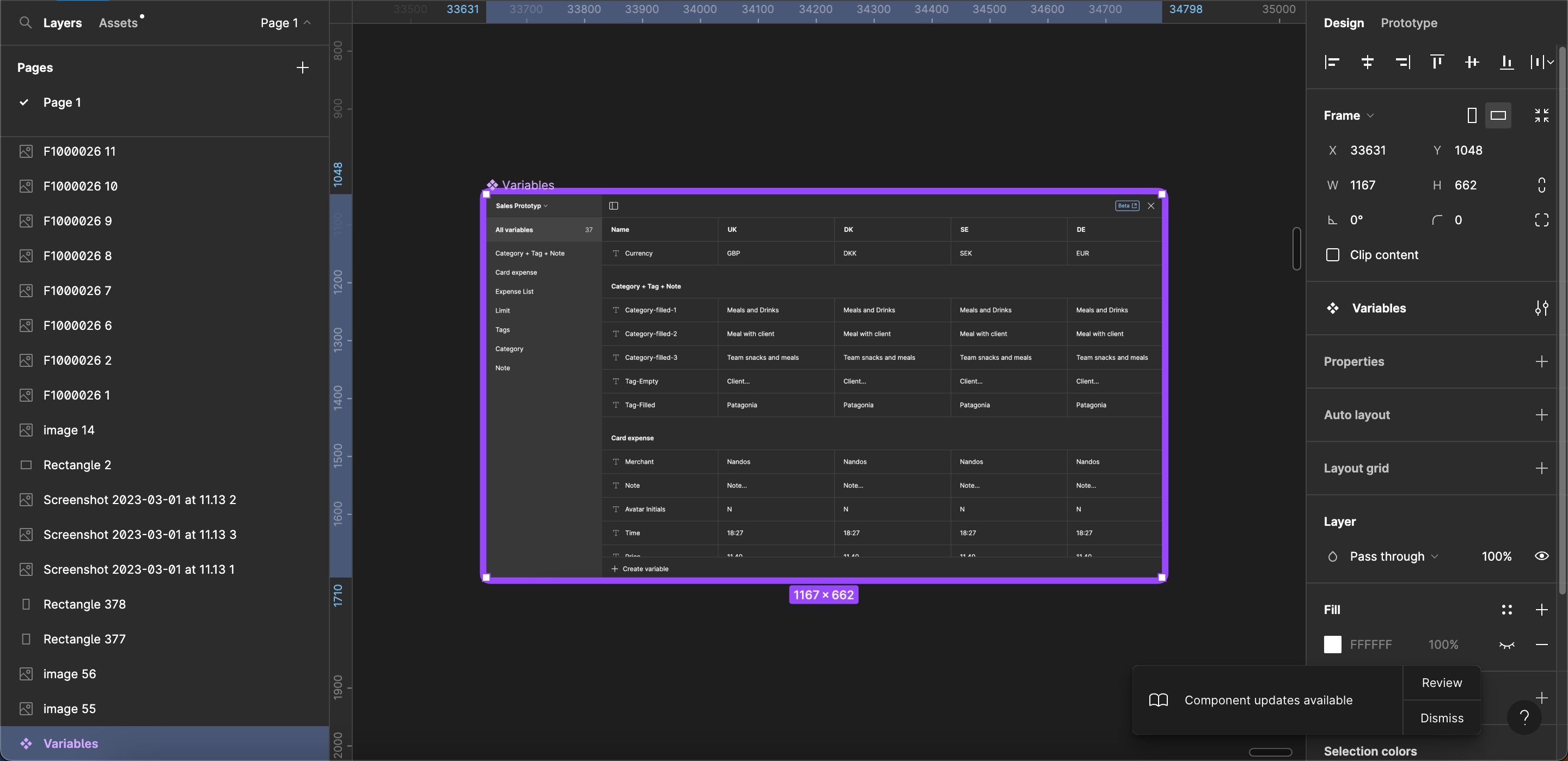The width and height of the screenshot is (1568, 761).
Task: Align right icon in Design panel
Action: click(1402, 62)
